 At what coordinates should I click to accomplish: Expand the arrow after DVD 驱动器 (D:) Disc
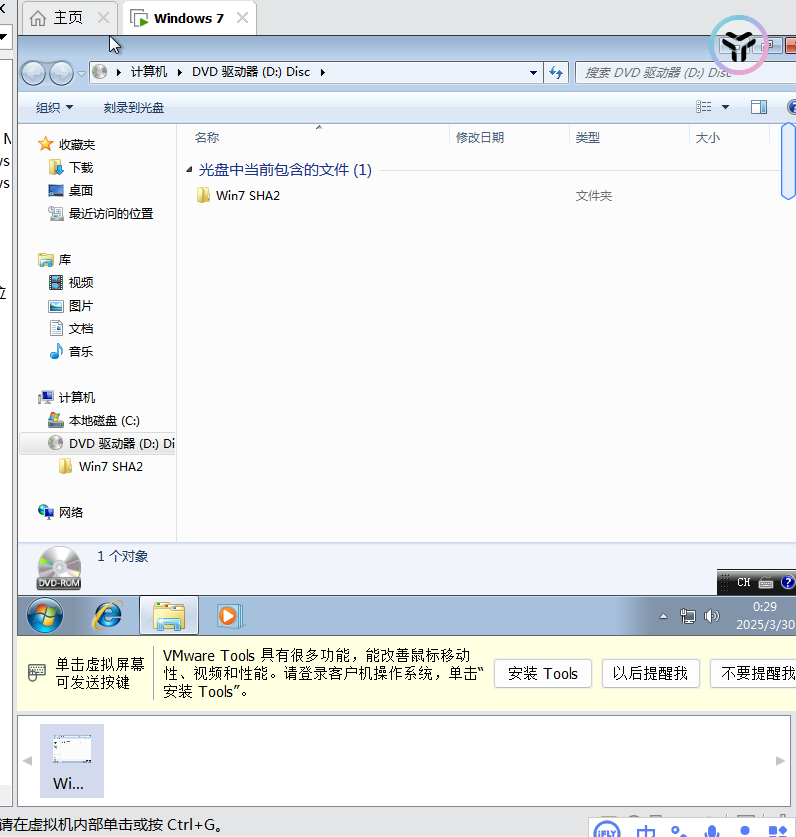pyautogui.click(x=322, y=72)
